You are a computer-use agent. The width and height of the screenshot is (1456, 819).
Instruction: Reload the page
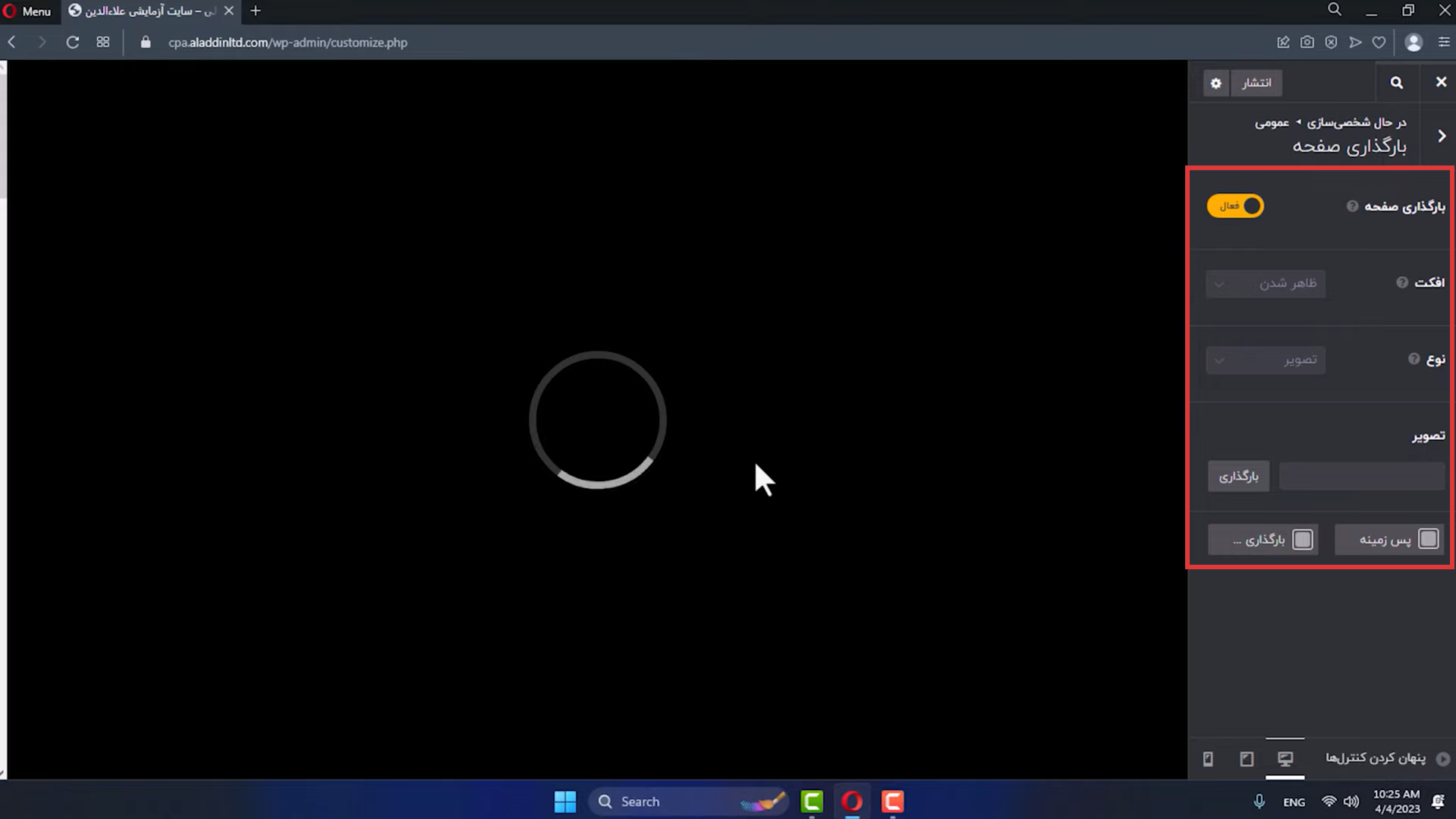(x=72, y=43)
